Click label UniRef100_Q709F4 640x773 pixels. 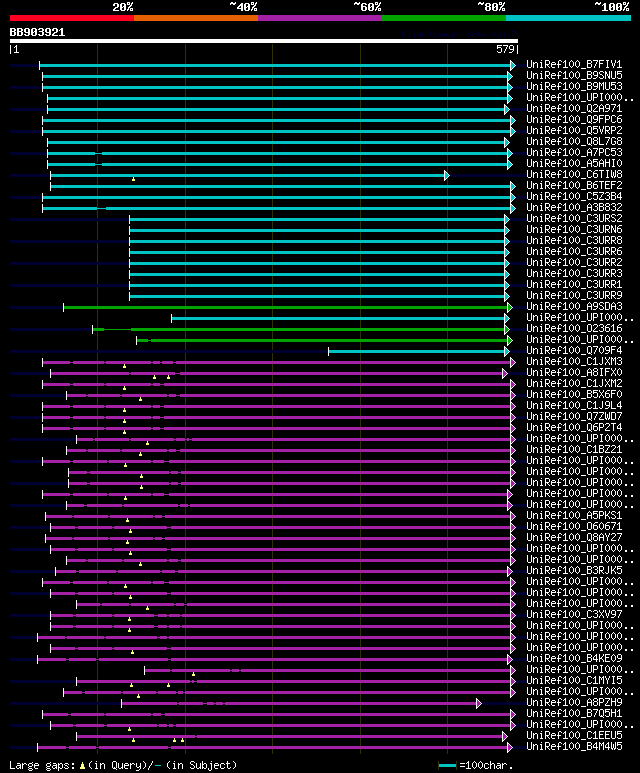(x=574, y=350)
